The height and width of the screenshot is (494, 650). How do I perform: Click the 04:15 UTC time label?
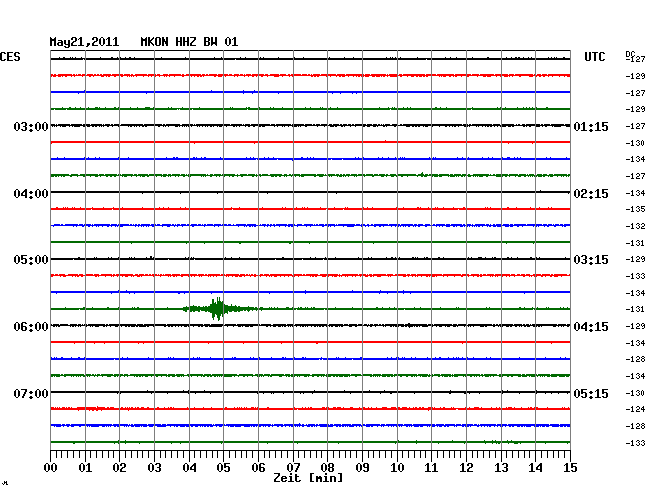coord(591,327)
